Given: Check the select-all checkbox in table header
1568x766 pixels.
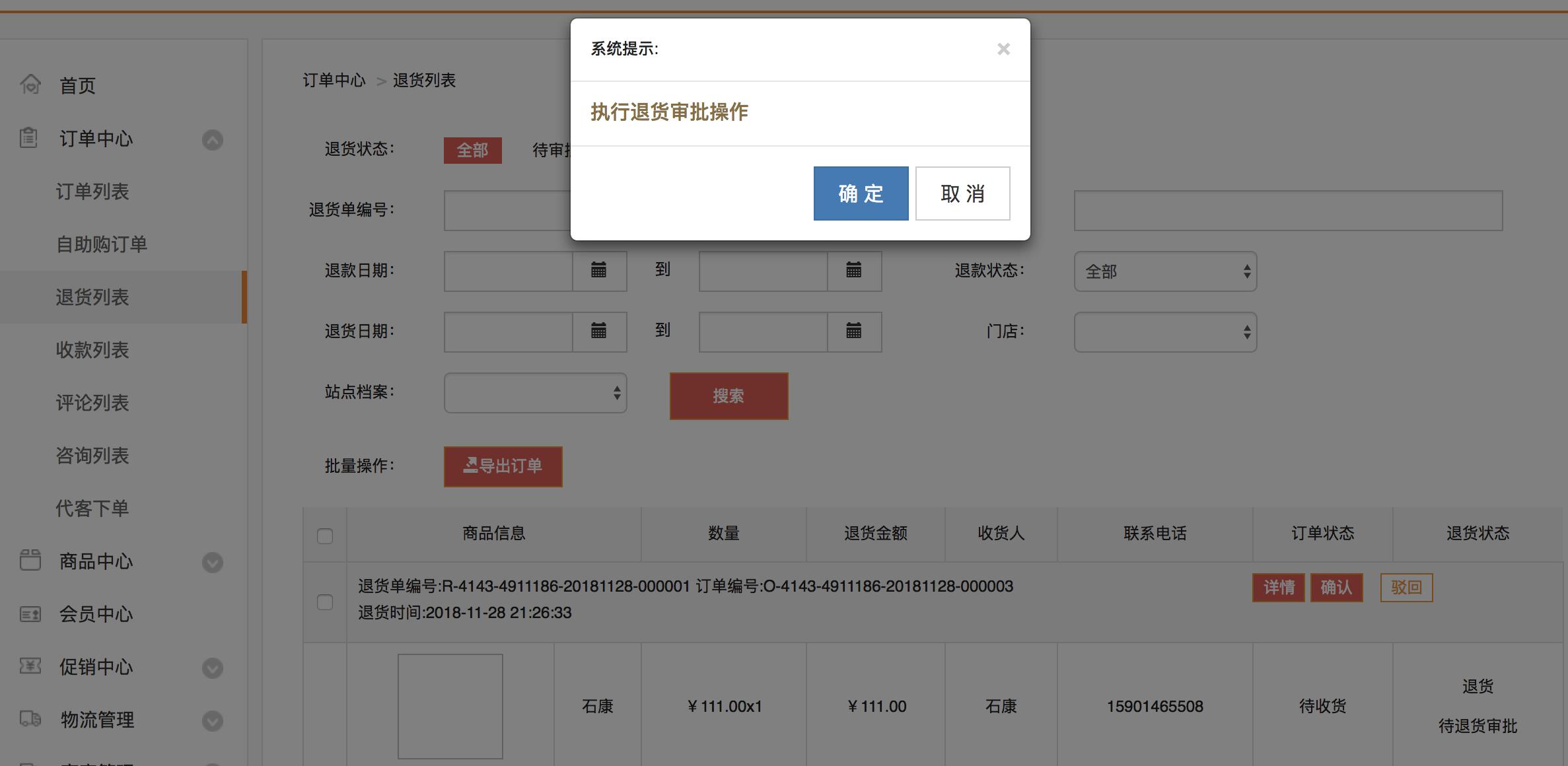Looking at the screenshot, I should coord(325,538).
